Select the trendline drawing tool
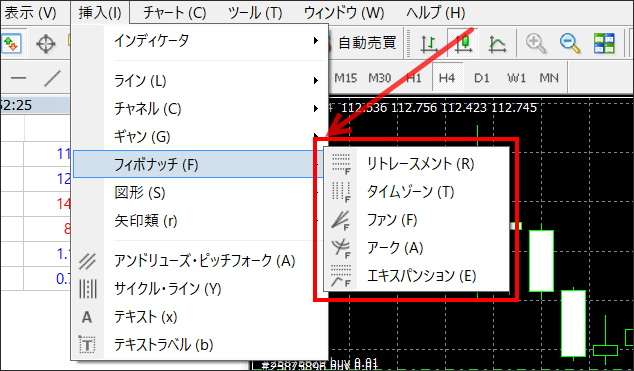The image size is (634, 371). [x=52, y=78]
